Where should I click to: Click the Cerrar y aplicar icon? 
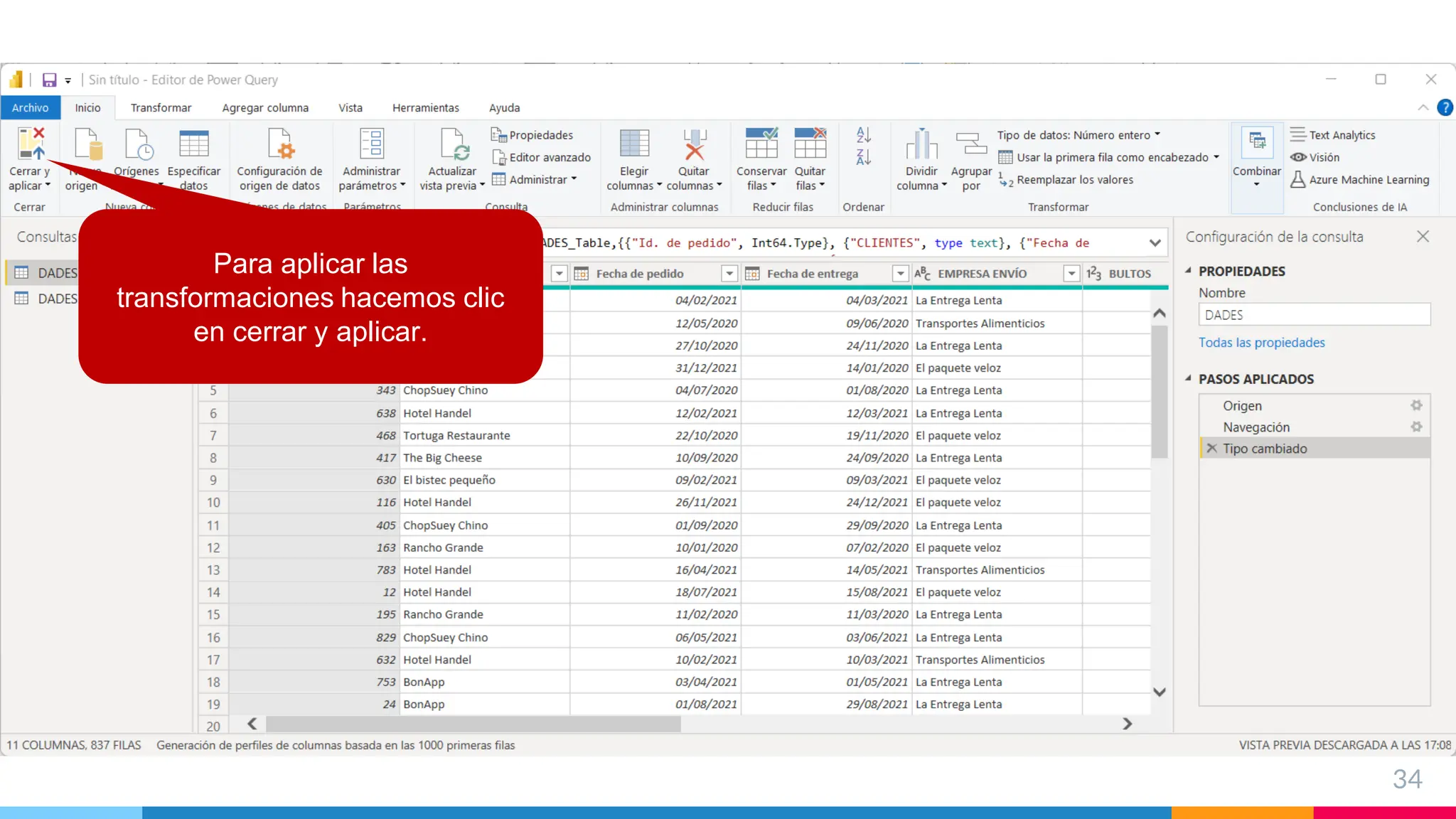coord(31,143)
